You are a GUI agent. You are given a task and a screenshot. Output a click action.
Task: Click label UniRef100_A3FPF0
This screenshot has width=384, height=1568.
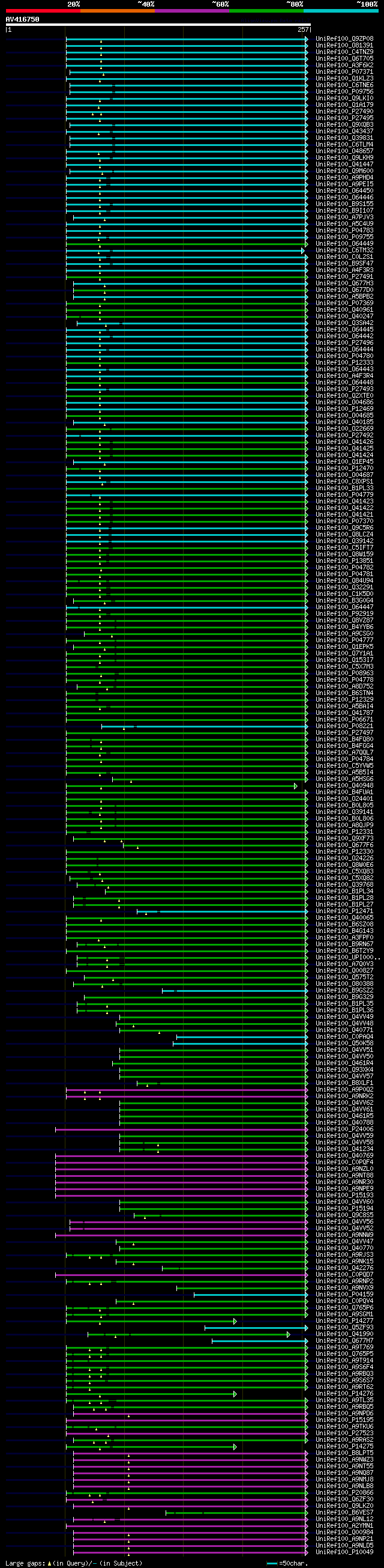click(x=344, y=938)
